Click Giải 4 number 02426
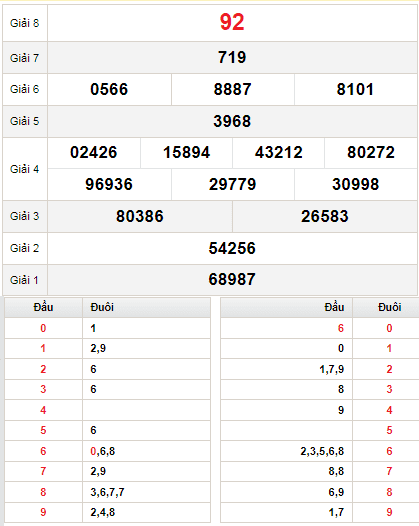 click(x=94, y=152)
